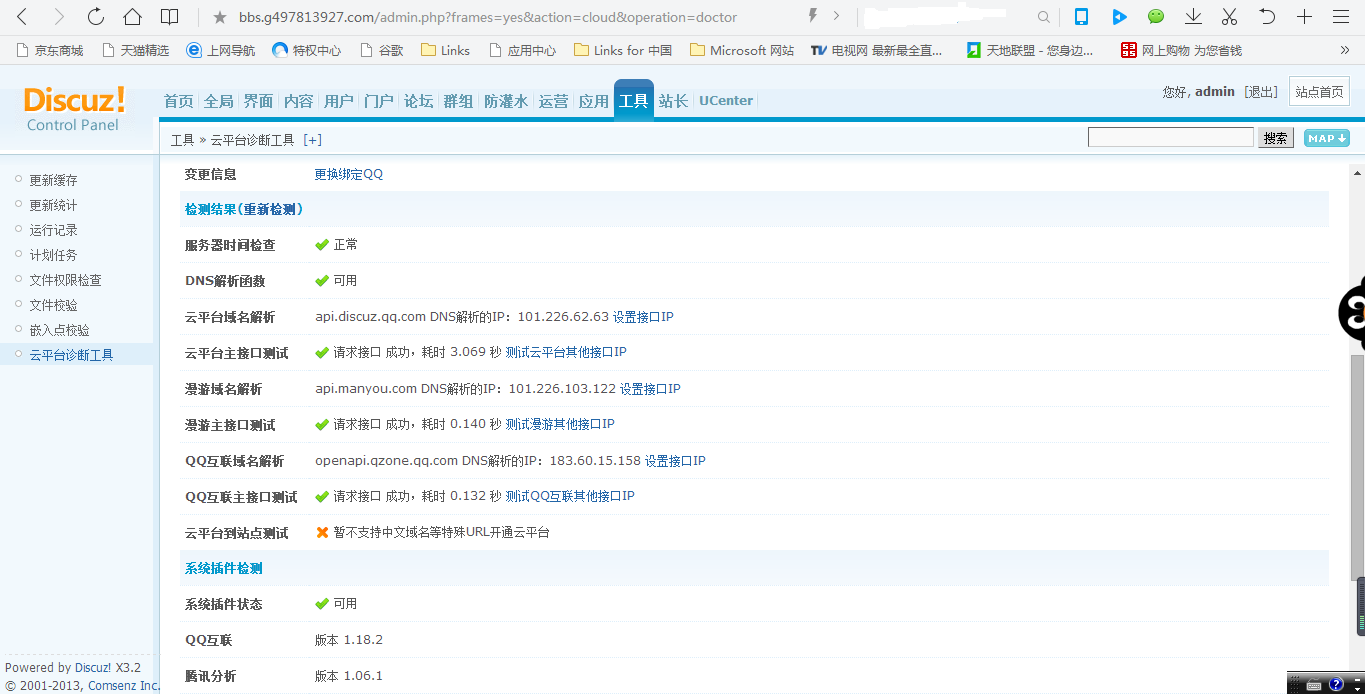Click the [+] add shortcut link
Image resolution: width=1365 pixels, height=694 pixels.
pos(312,140)
